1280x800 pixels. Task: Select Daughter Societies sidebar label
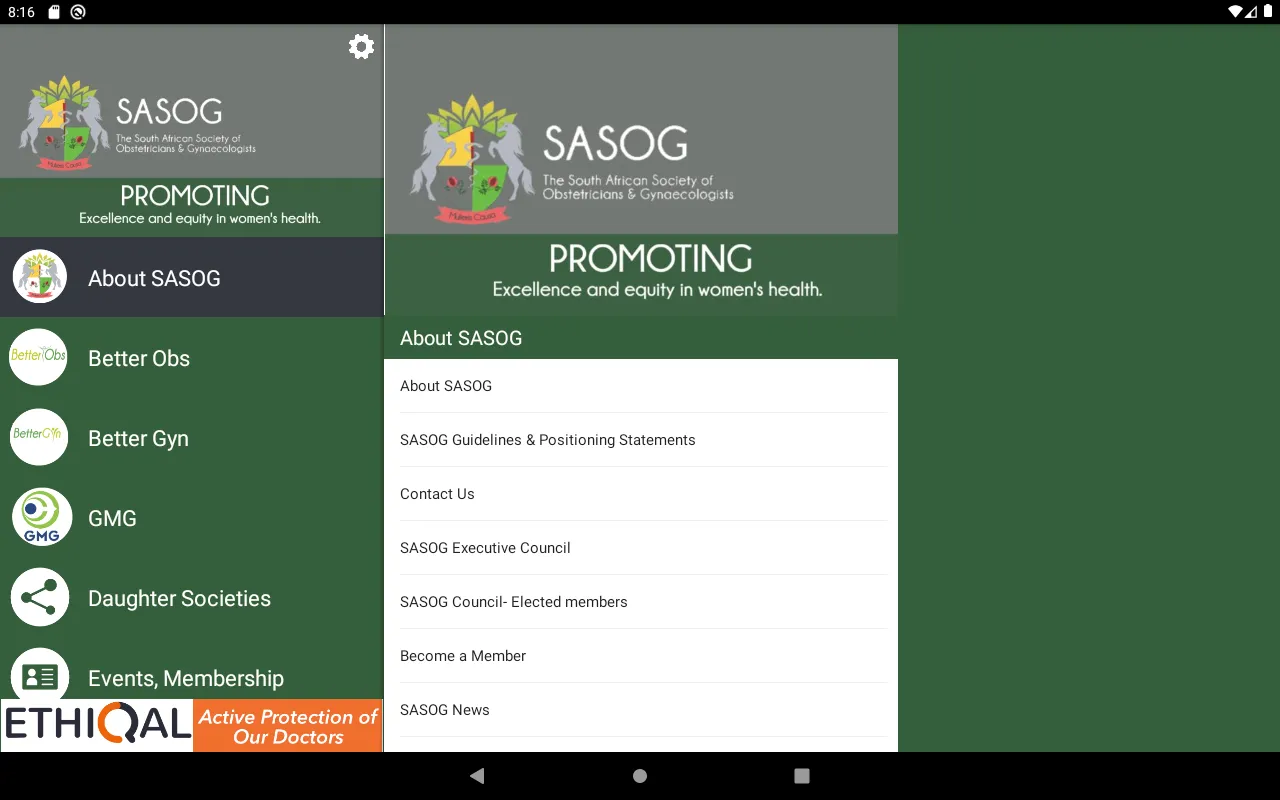(x=179, y=598)
